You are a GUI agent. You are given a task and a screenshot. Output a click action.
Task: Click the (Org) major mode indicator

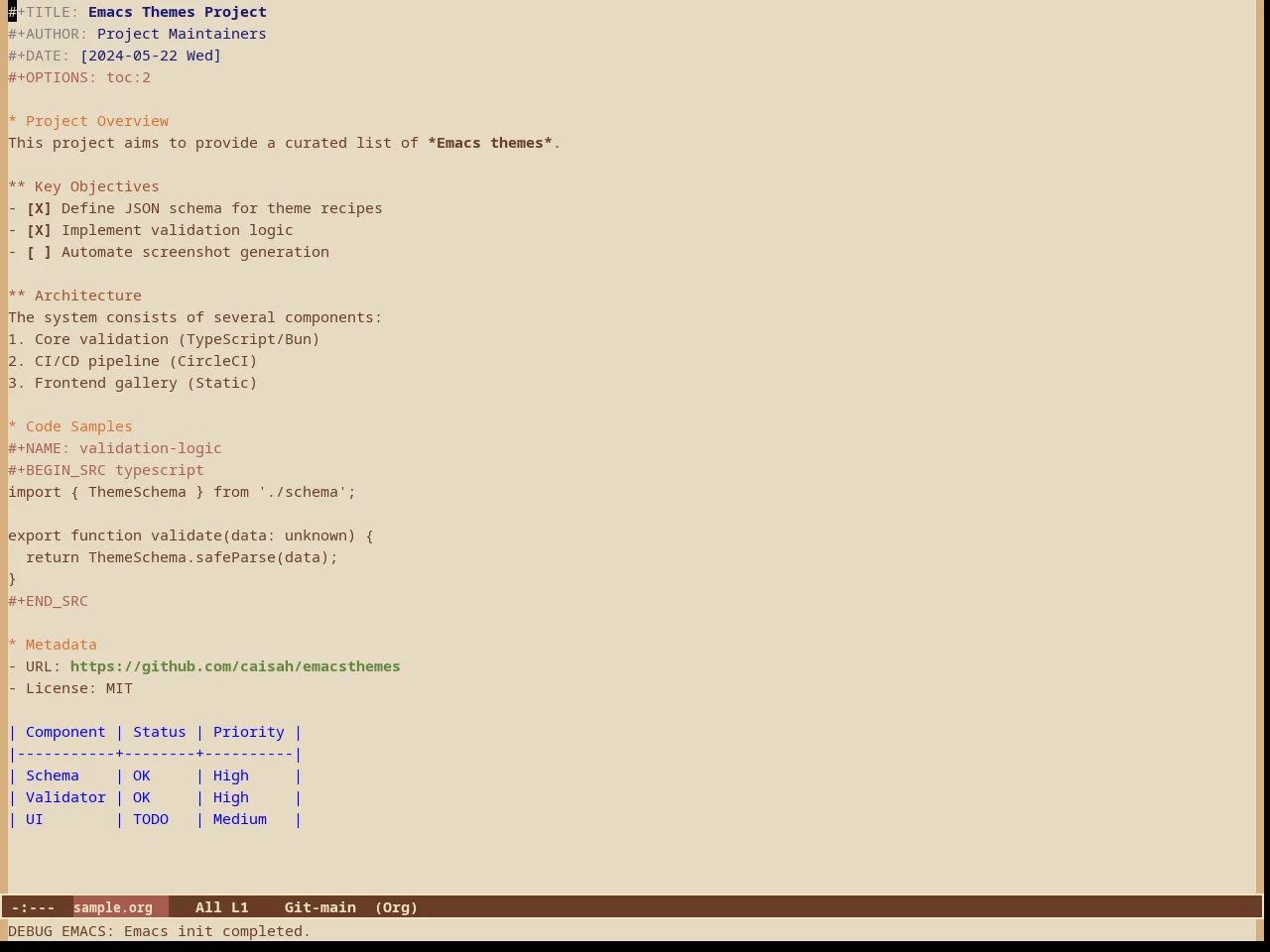396,907
